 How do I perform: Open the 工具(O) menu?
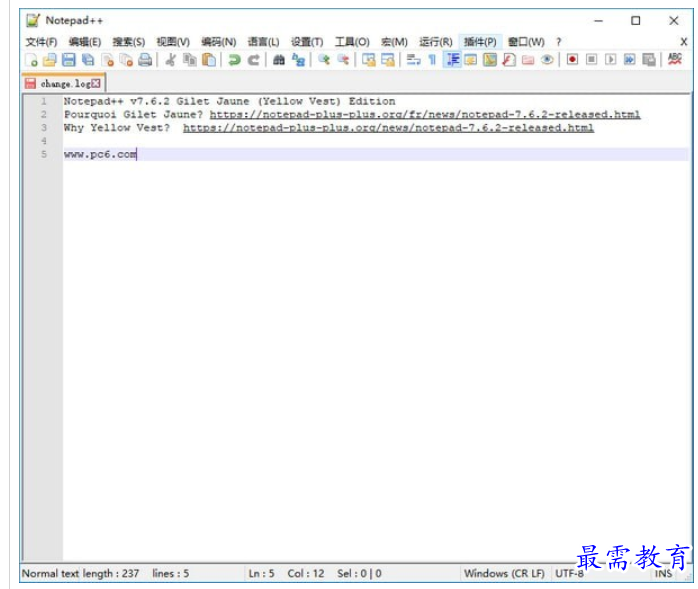click(x=352, y=42)
